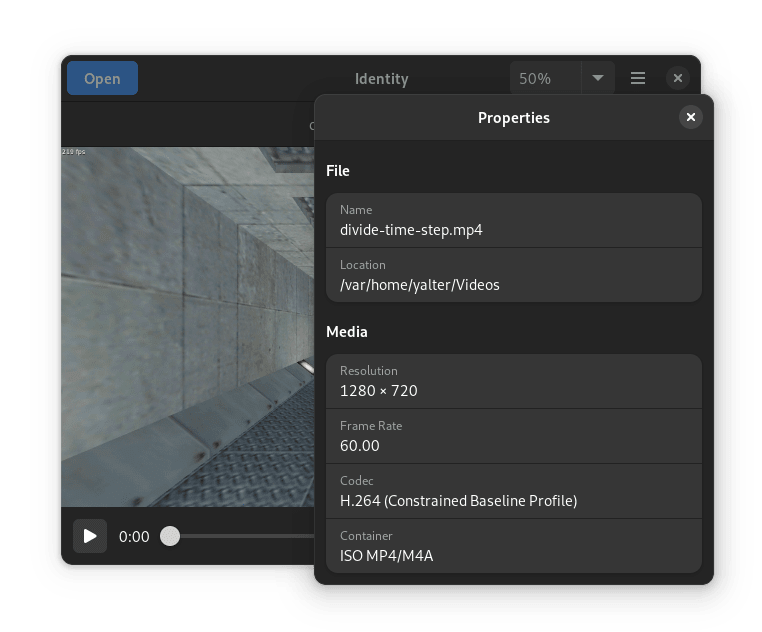Click the 0:00 playback time label
Image resolution: width=762 pixels, height=632 pixels.
click(134, 537)
